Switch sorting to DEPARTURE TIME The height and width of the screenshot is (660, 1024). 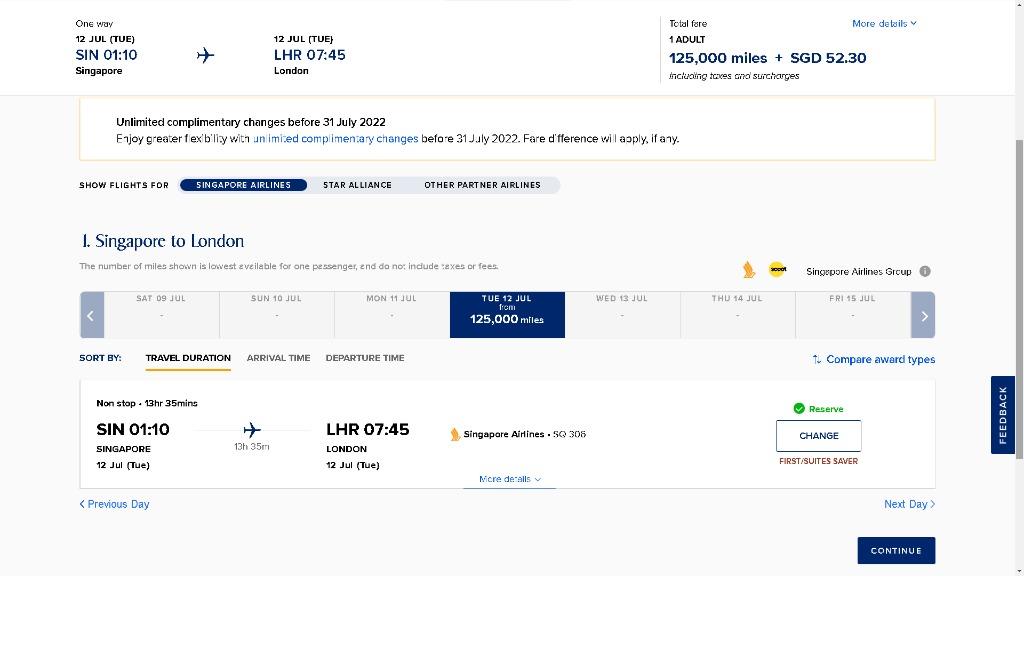(365, 357)
